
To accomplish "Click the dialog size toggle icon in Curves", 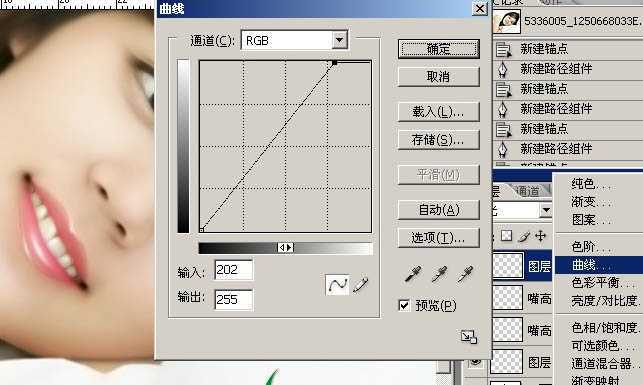I will (x=468, y=337).
